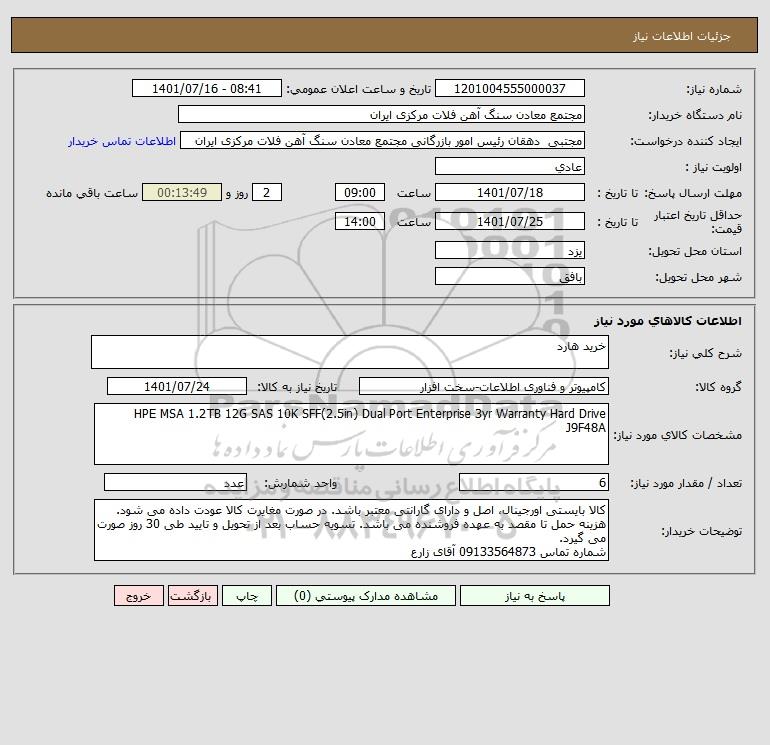The width and height of the screenshot is (770, 745).
Task: Click the مهلت ارسال پاسخ label
Action: (693, 193)
